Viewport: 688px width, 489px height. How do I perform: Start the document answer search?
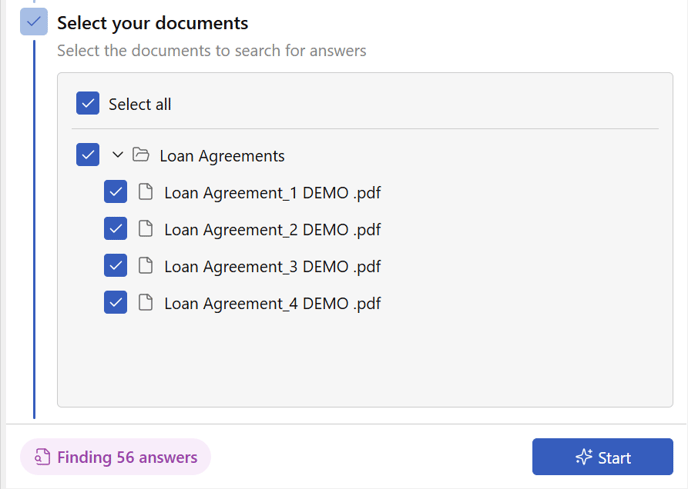(x=602, y=457)
